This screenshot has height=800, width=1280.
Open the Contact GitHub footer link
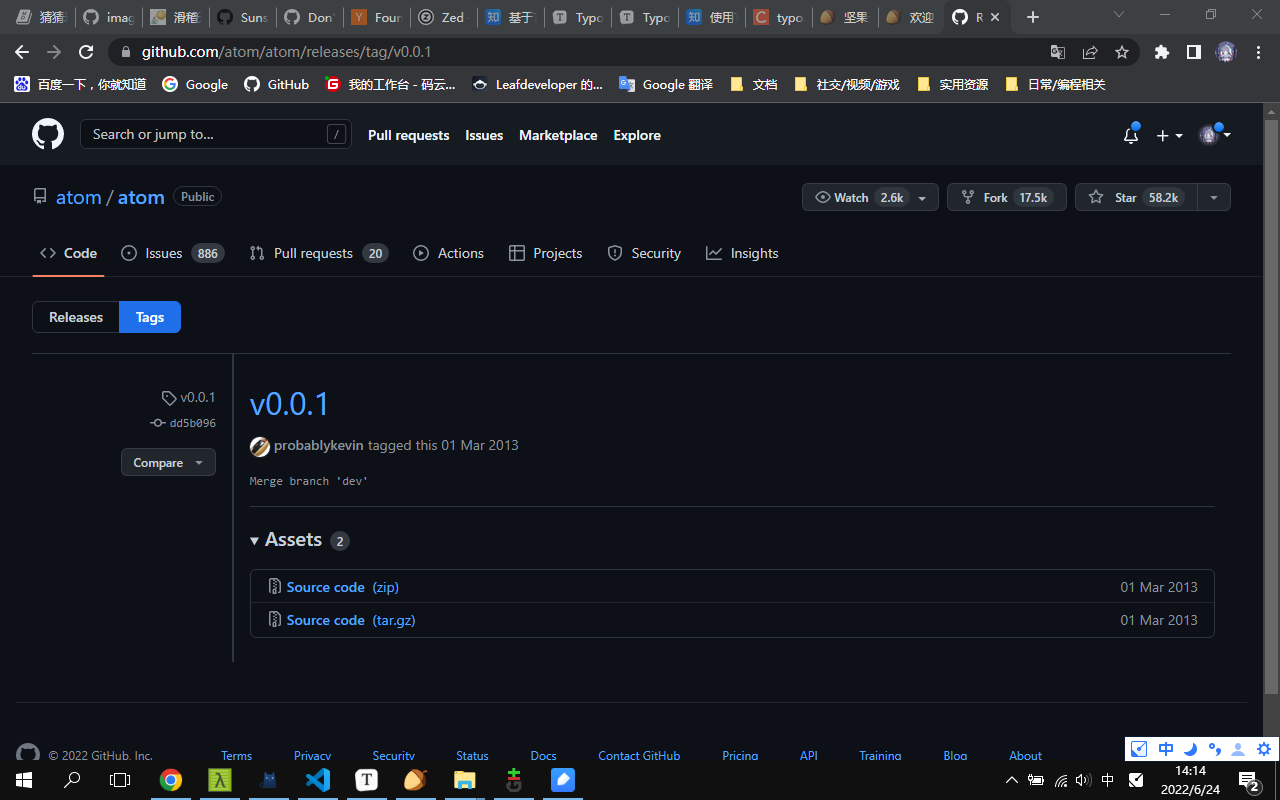[639, 756]
